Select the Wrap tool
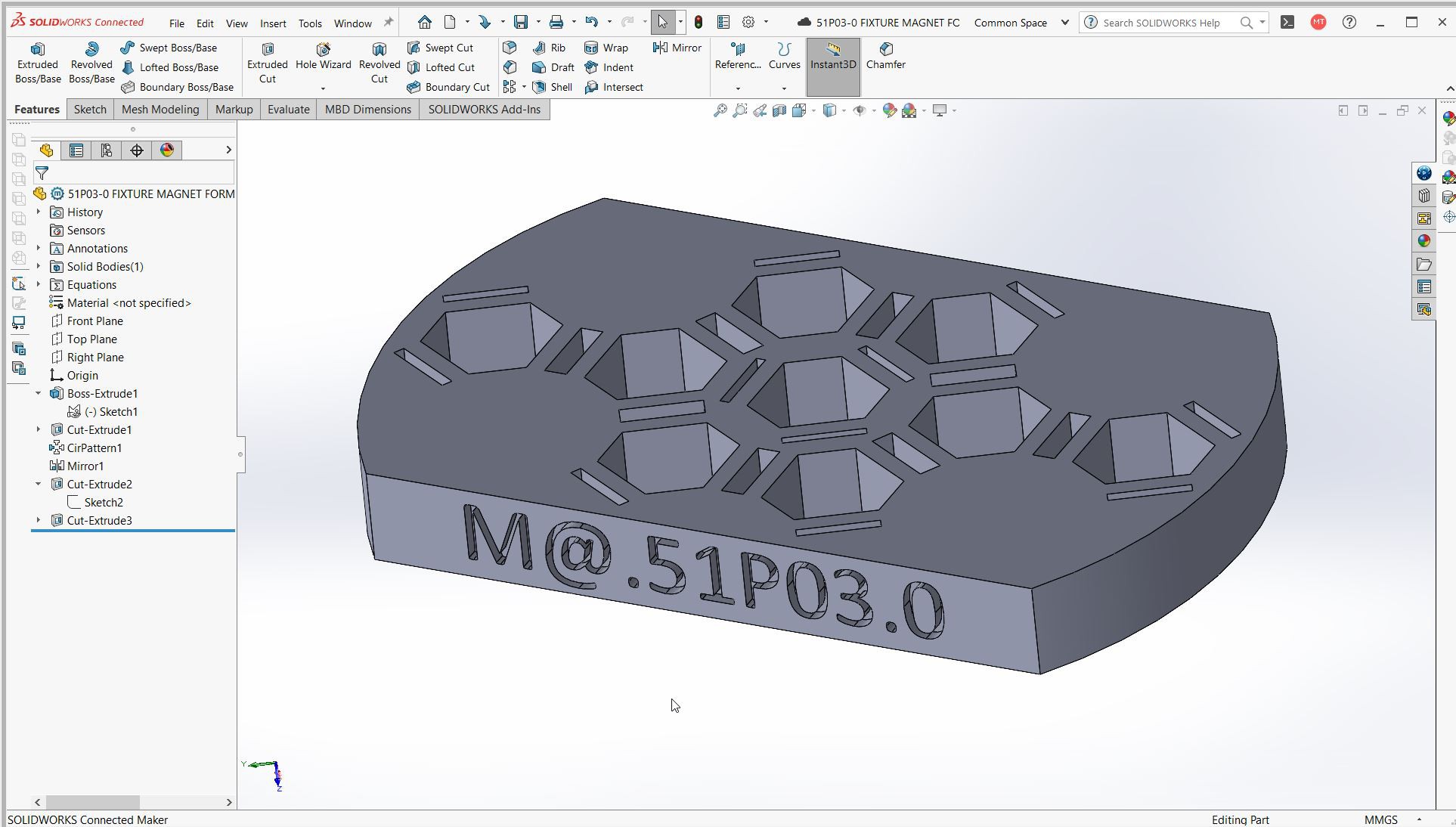The width and height of the screenshot is (1456, 827). (606, 48)
